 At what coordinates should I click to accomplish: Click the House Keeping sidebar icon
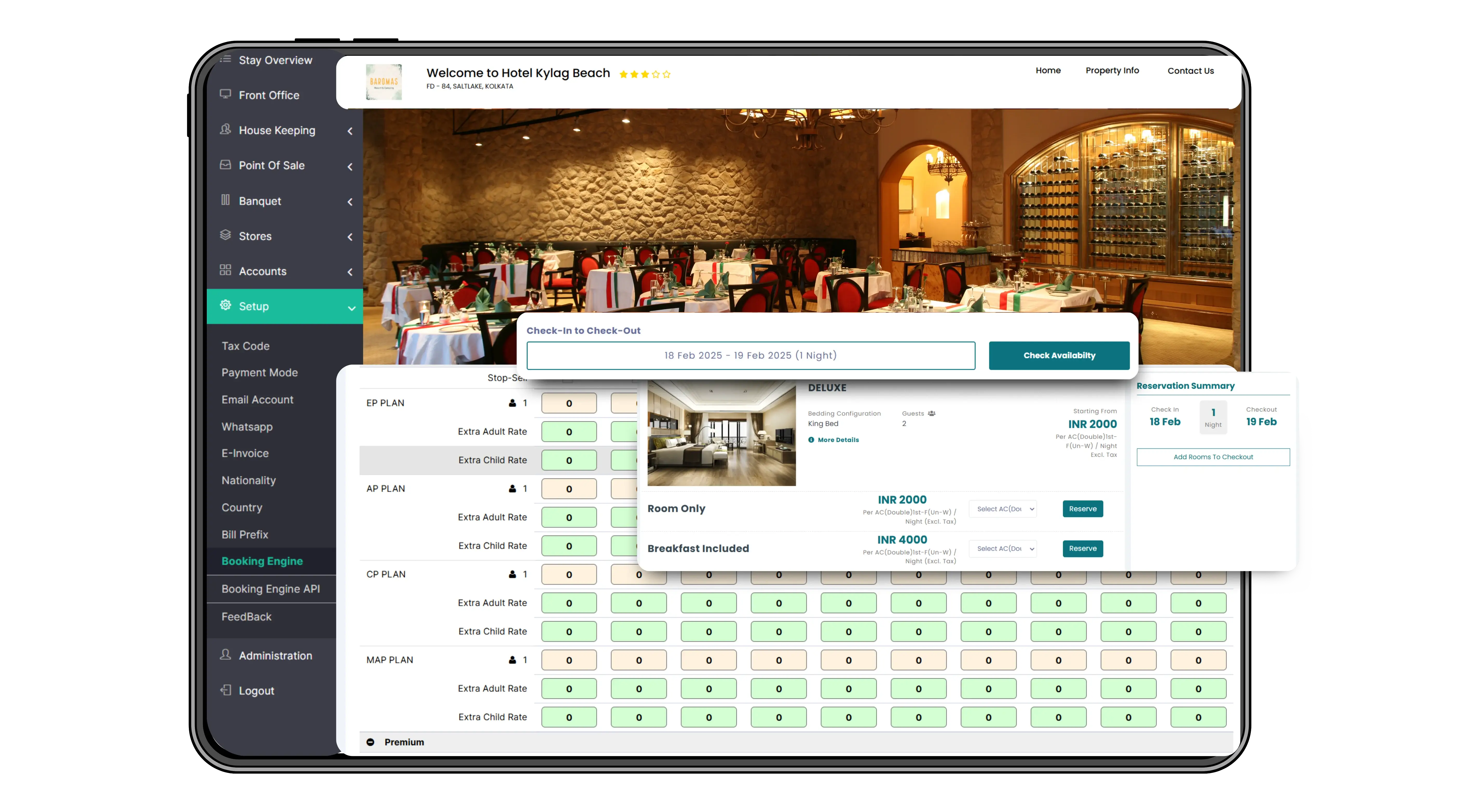click(225, 129)
